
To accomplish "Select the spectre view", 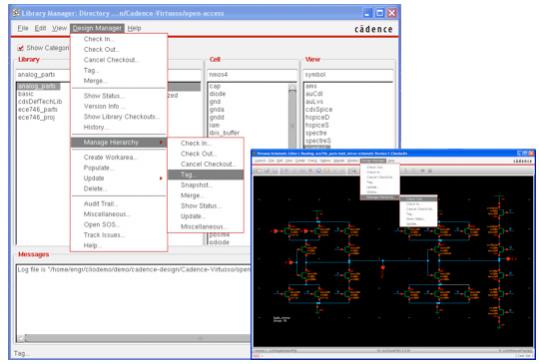I will [316, 133].
